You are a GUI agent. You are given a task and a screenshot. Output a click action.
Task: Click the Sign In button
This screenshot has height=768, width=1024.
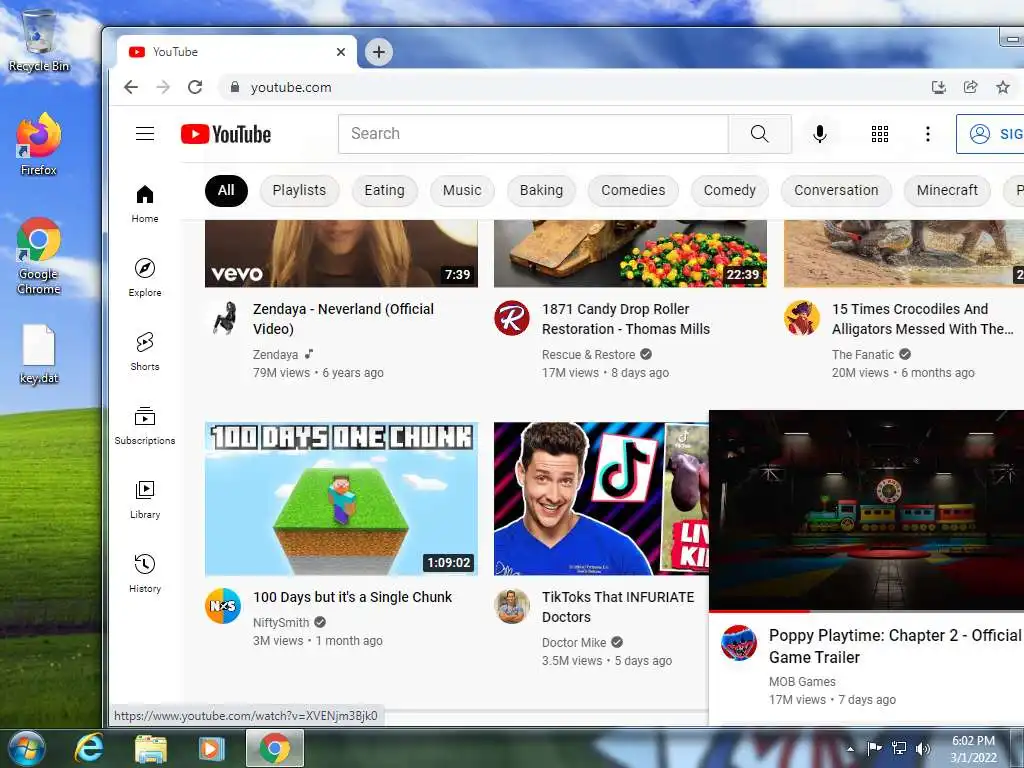tap(990, 134)
